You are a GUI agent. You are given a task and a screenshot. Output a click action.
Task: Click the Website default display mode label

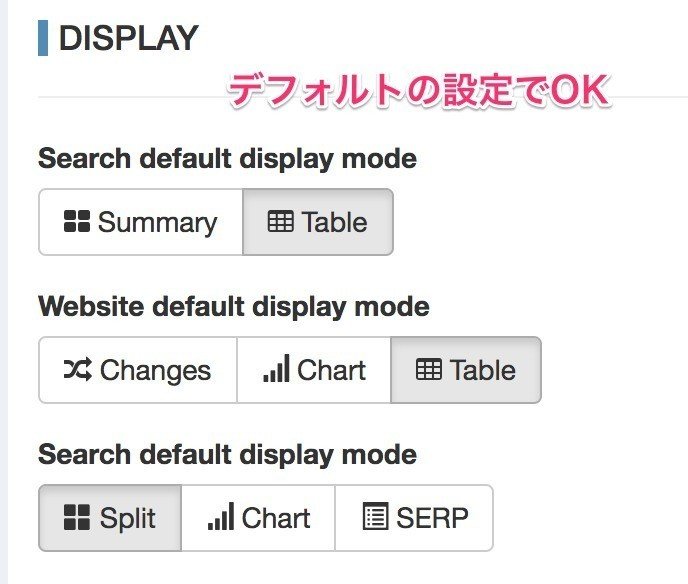(234, 306)
